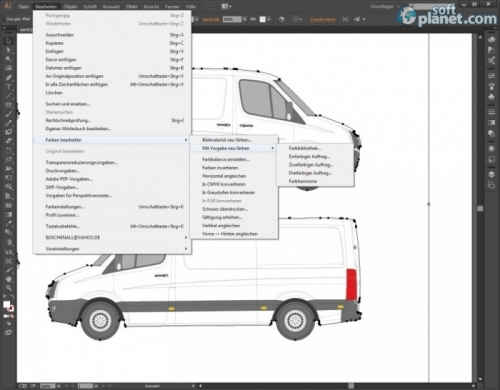This screenshot has height=390, width=500.
Task: Select the Type tool
Action: pos(9,87)
